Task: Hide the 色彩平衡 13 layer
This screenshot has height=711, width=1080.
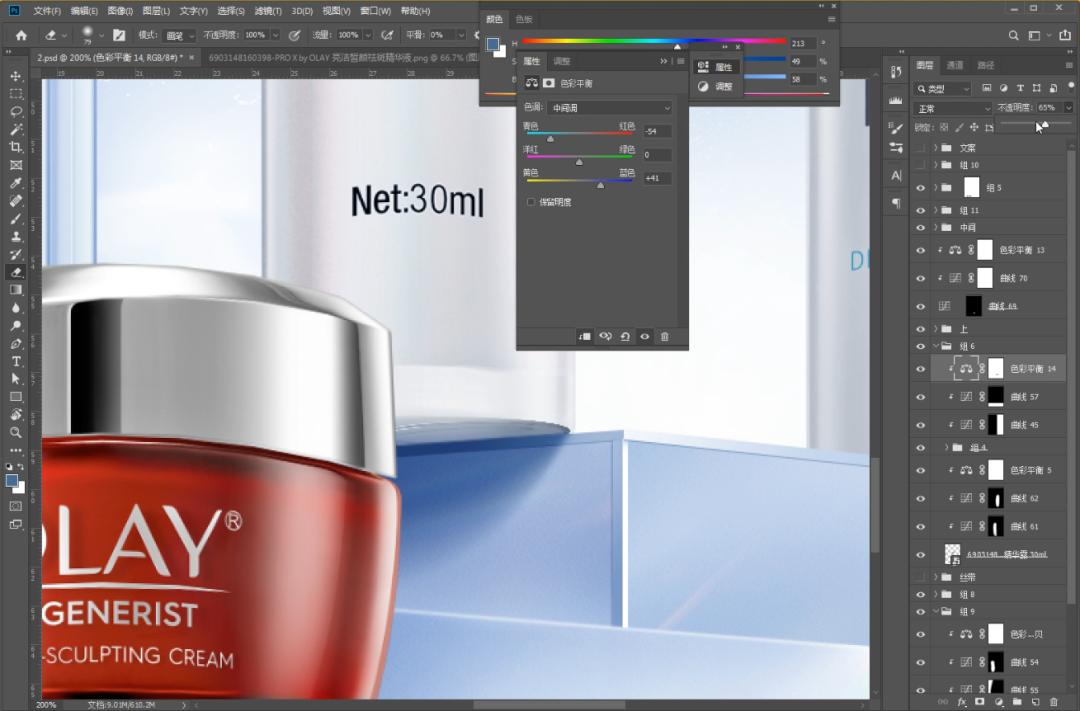Action: coord(921,250)
